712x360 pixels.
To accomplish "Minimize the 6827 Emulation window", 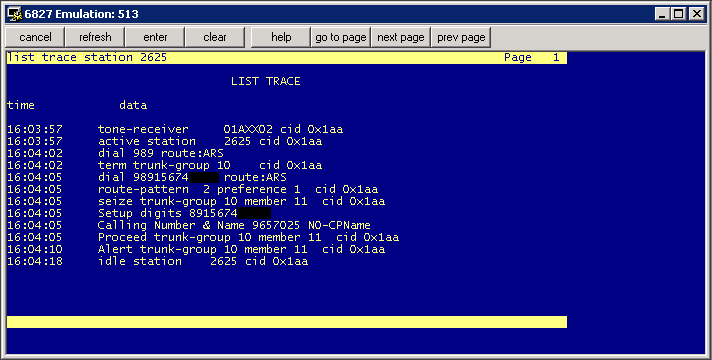I will tap(663, 14).
